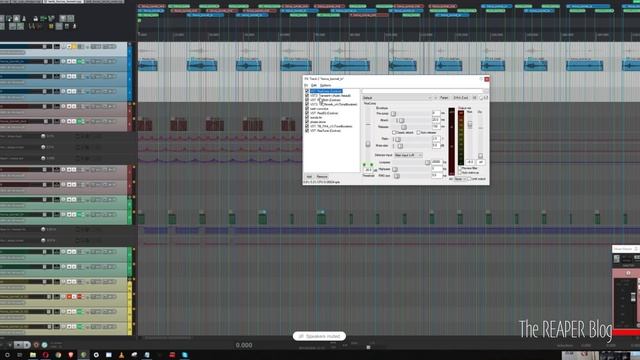Select VST: ReaComp (Cockos) in FX chain list
The width and height of the screenshot is (640, 360).
pyautogui.click(x=326, y=91)
